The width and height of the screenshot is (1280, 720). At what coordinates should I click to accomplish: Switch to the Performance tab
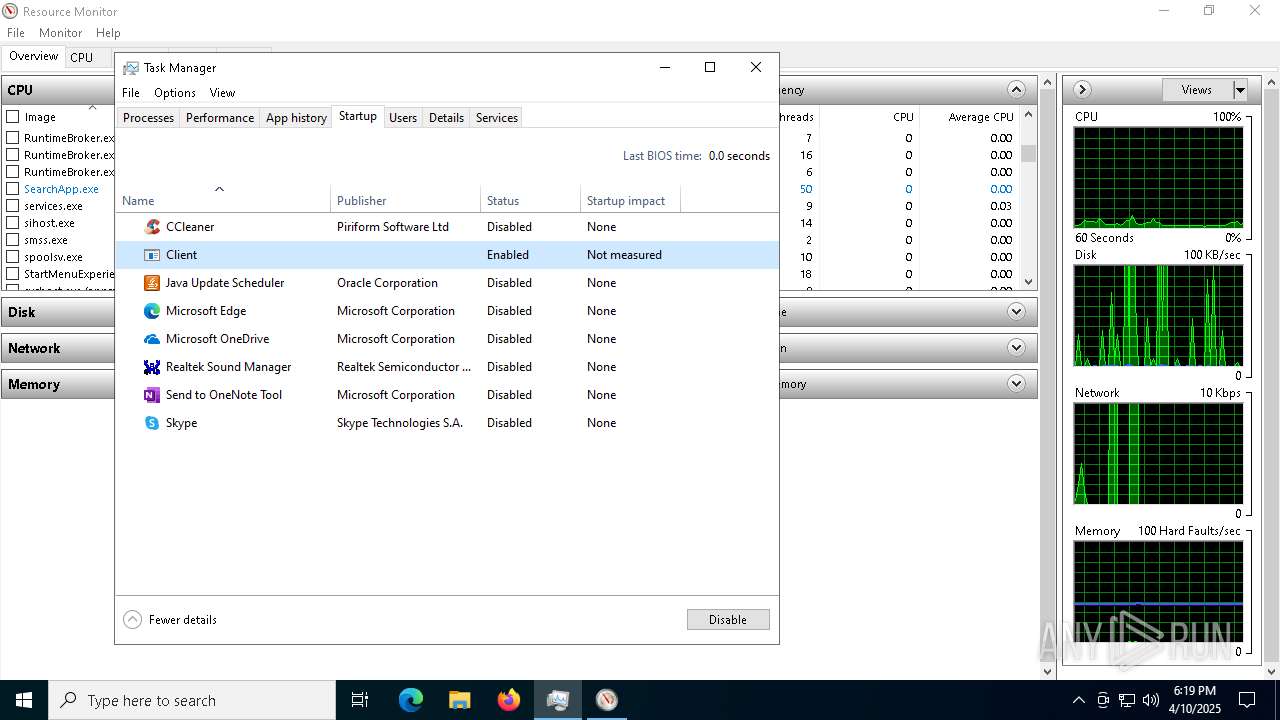click(x=220, y=118)
